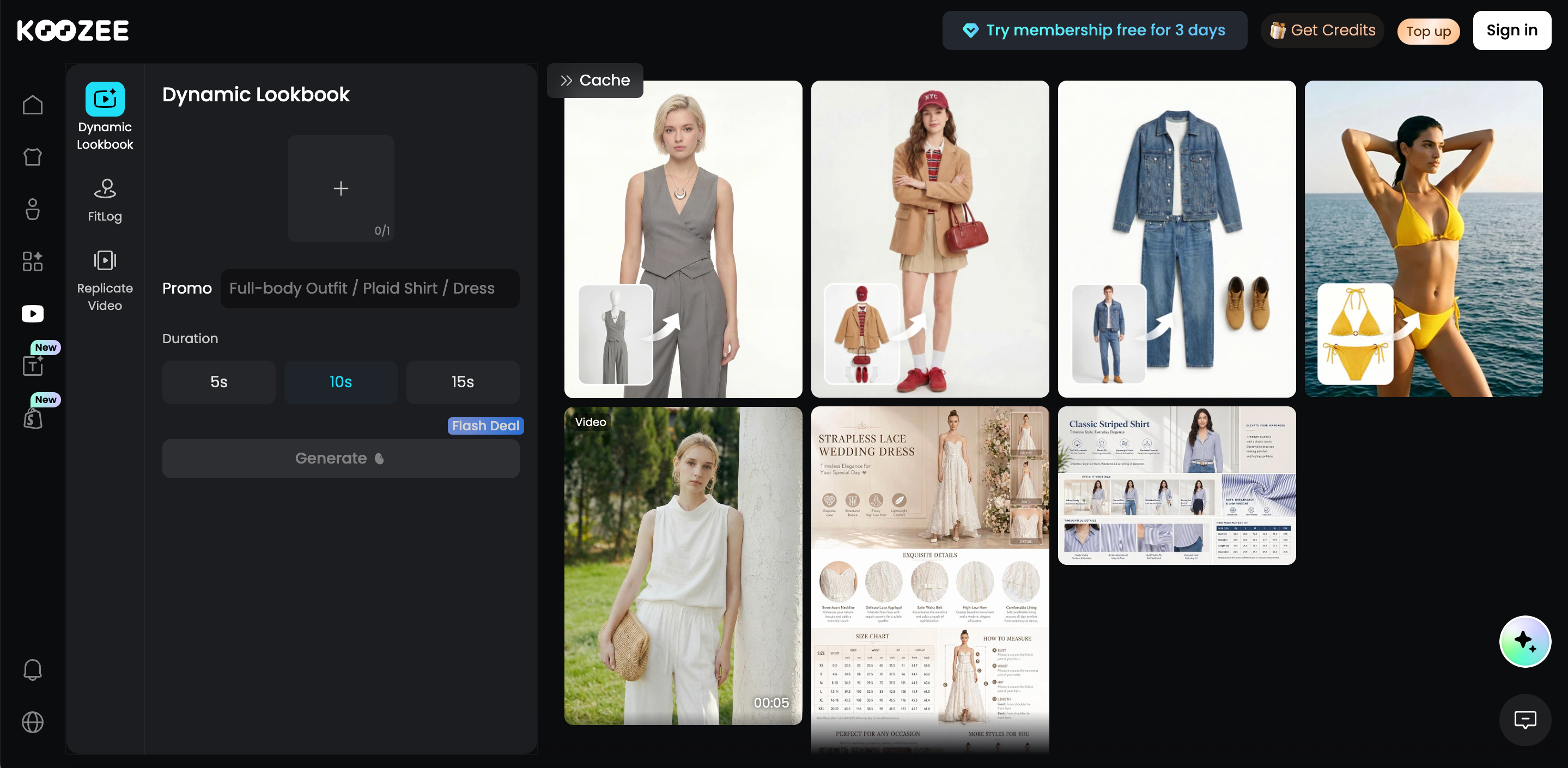Open the chat feedback floating button
The image size is (1568, 768).
tap(1525, 720)
